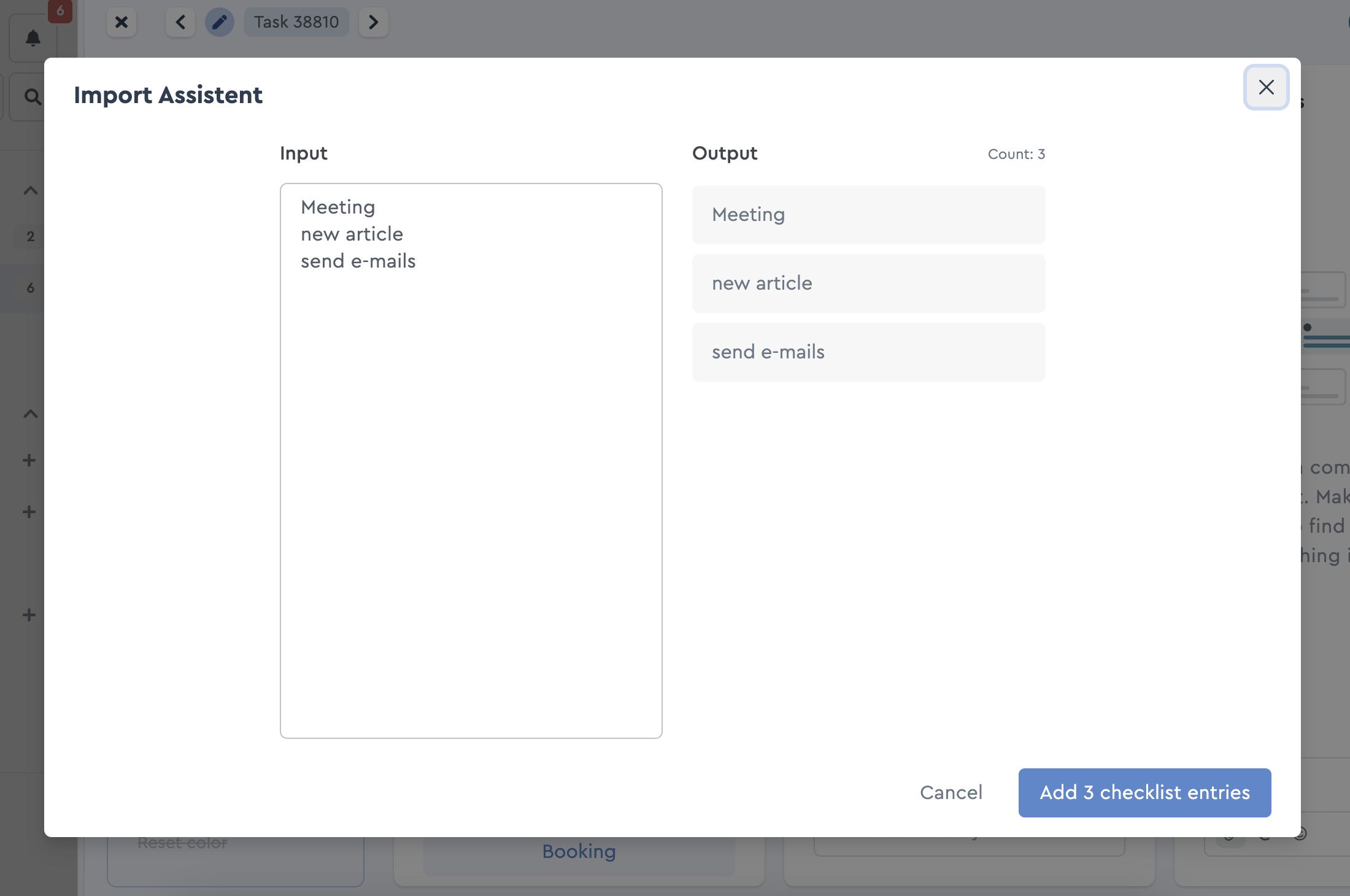Open notifications via the bell icon

point(33,38)
